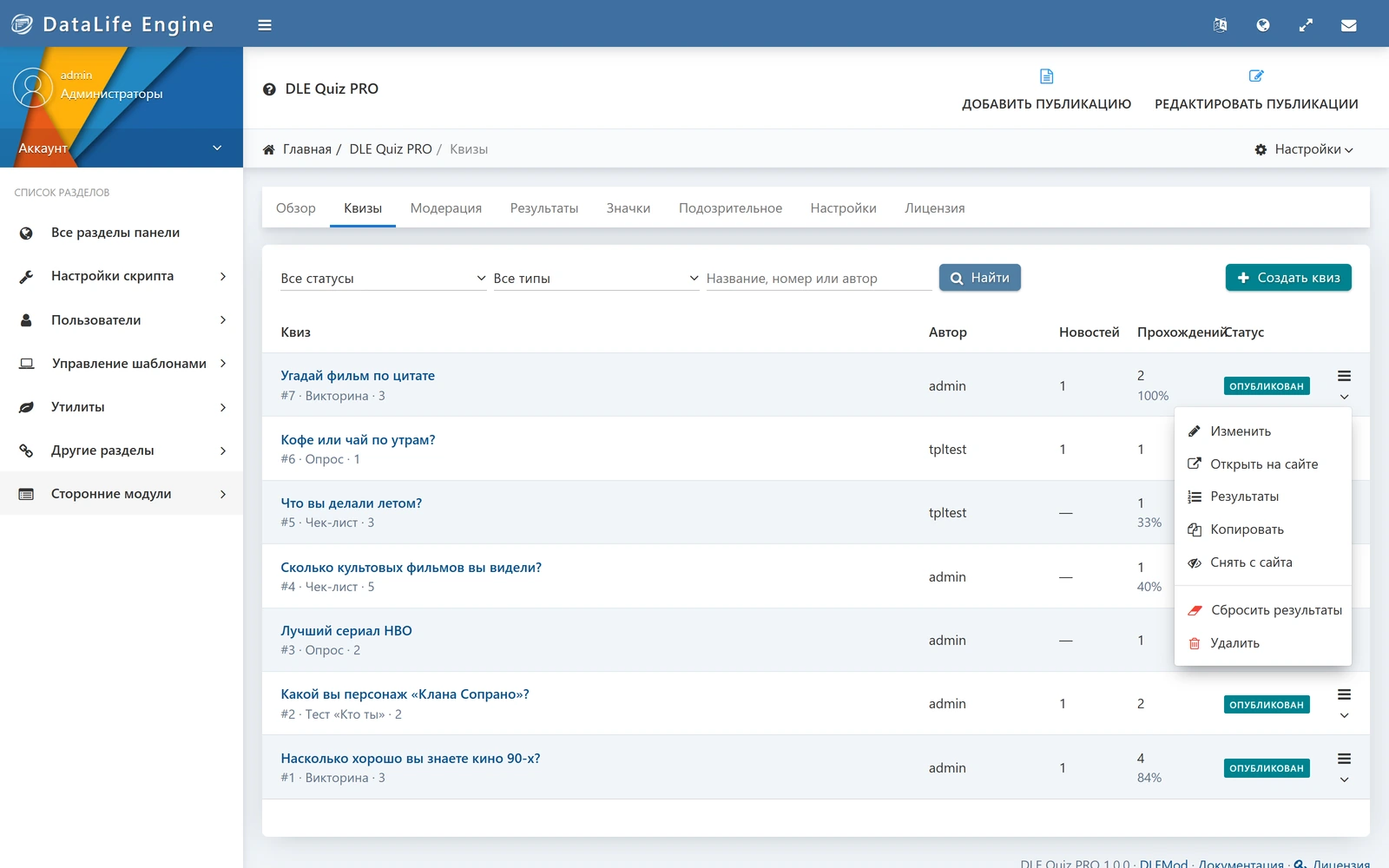Expand the Утилиты sidebar section
Viewport: 1389px width, 868px height.
[122, 407]
